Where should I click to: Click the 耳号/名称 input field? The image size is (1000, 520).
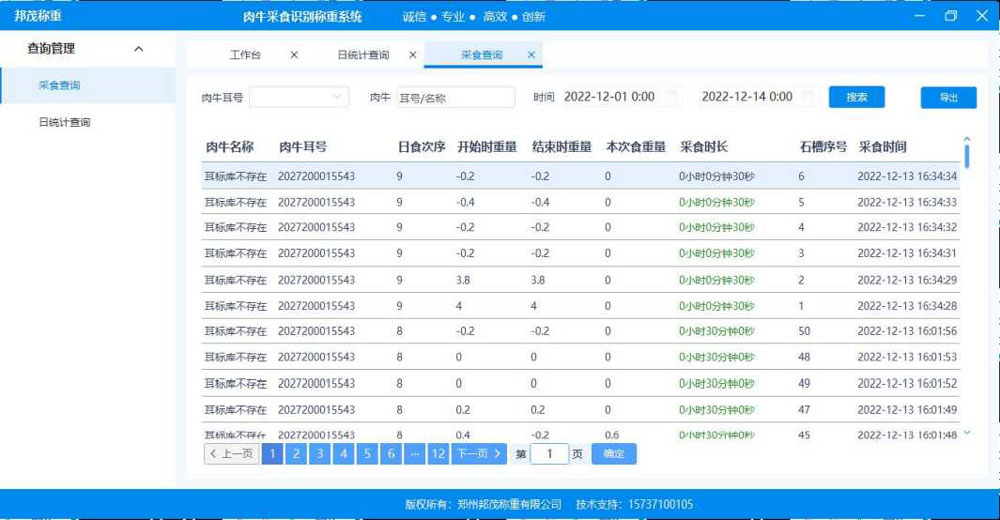point(454,97)
